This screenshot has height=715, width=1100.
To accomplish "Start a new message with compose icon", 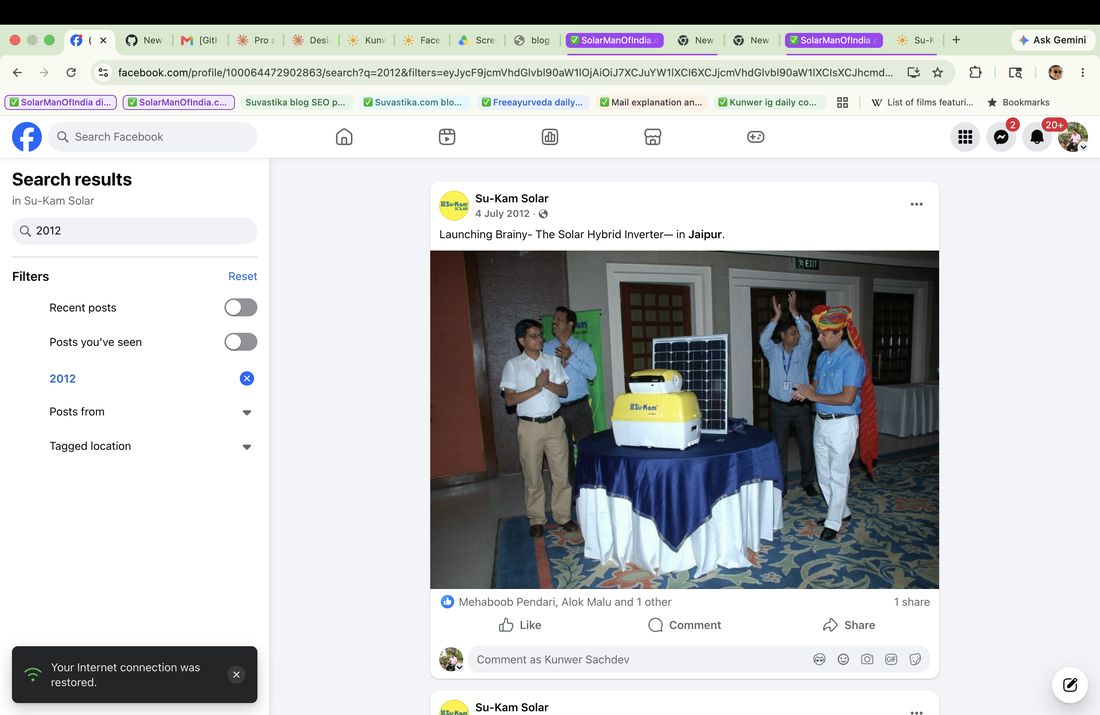I will pos(1070,685).
